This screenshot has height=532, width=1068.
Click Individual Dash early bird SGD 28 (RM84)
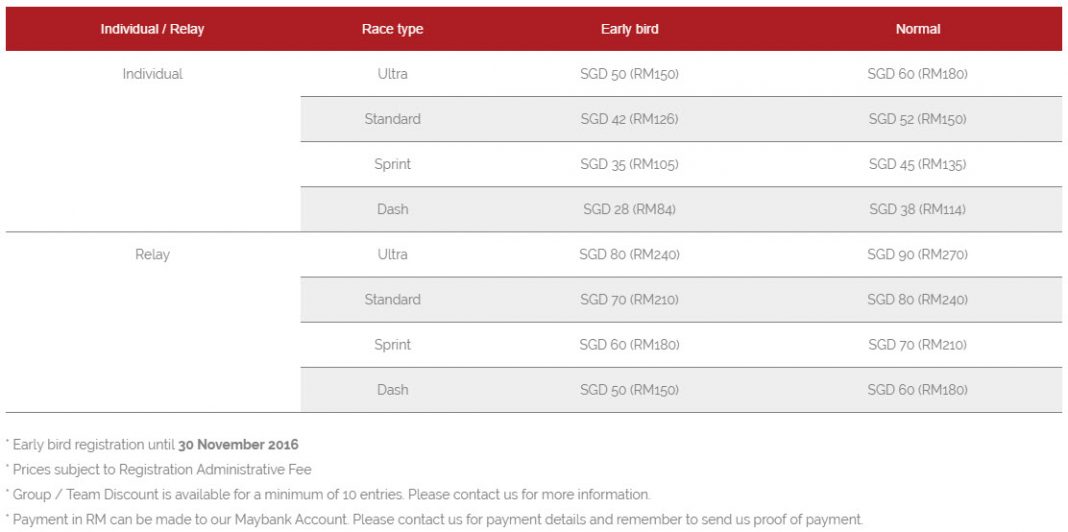629,210
